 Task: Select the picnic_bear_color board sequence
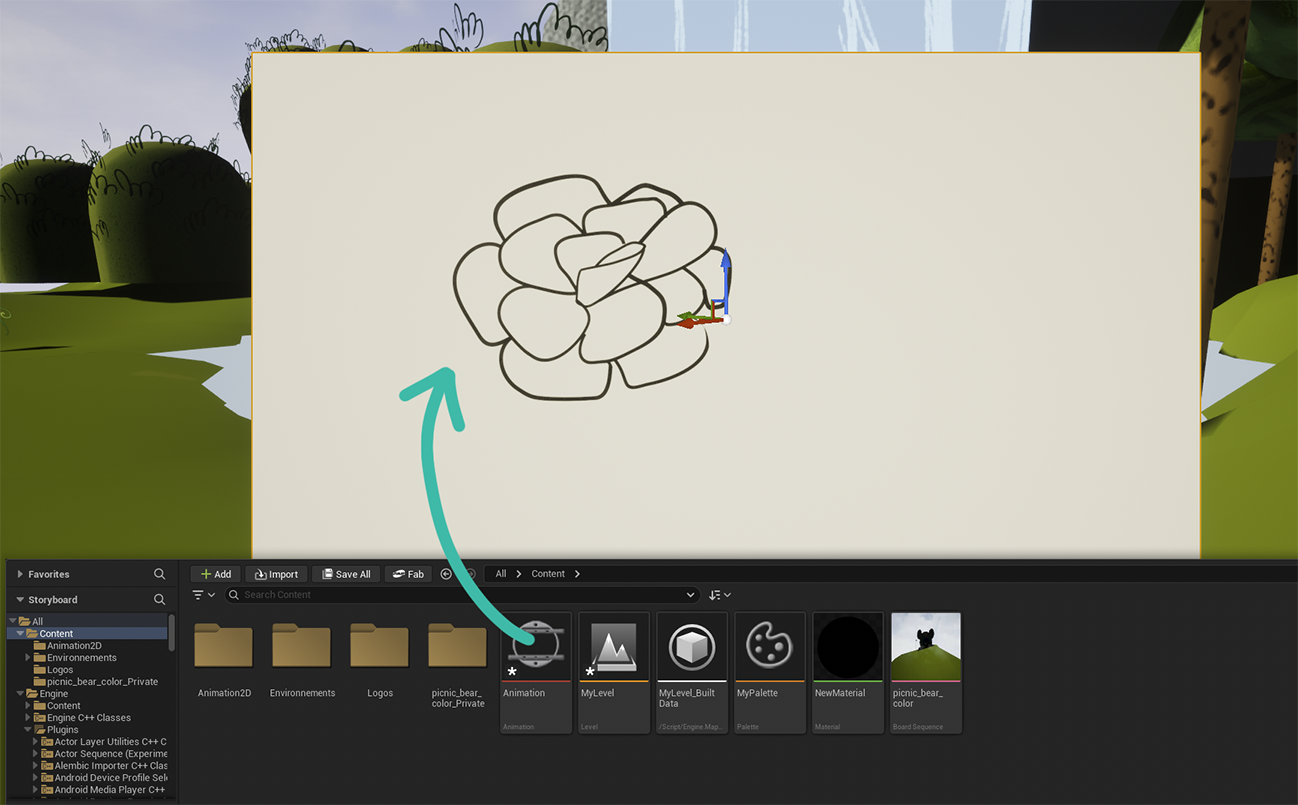click(925, 647)
